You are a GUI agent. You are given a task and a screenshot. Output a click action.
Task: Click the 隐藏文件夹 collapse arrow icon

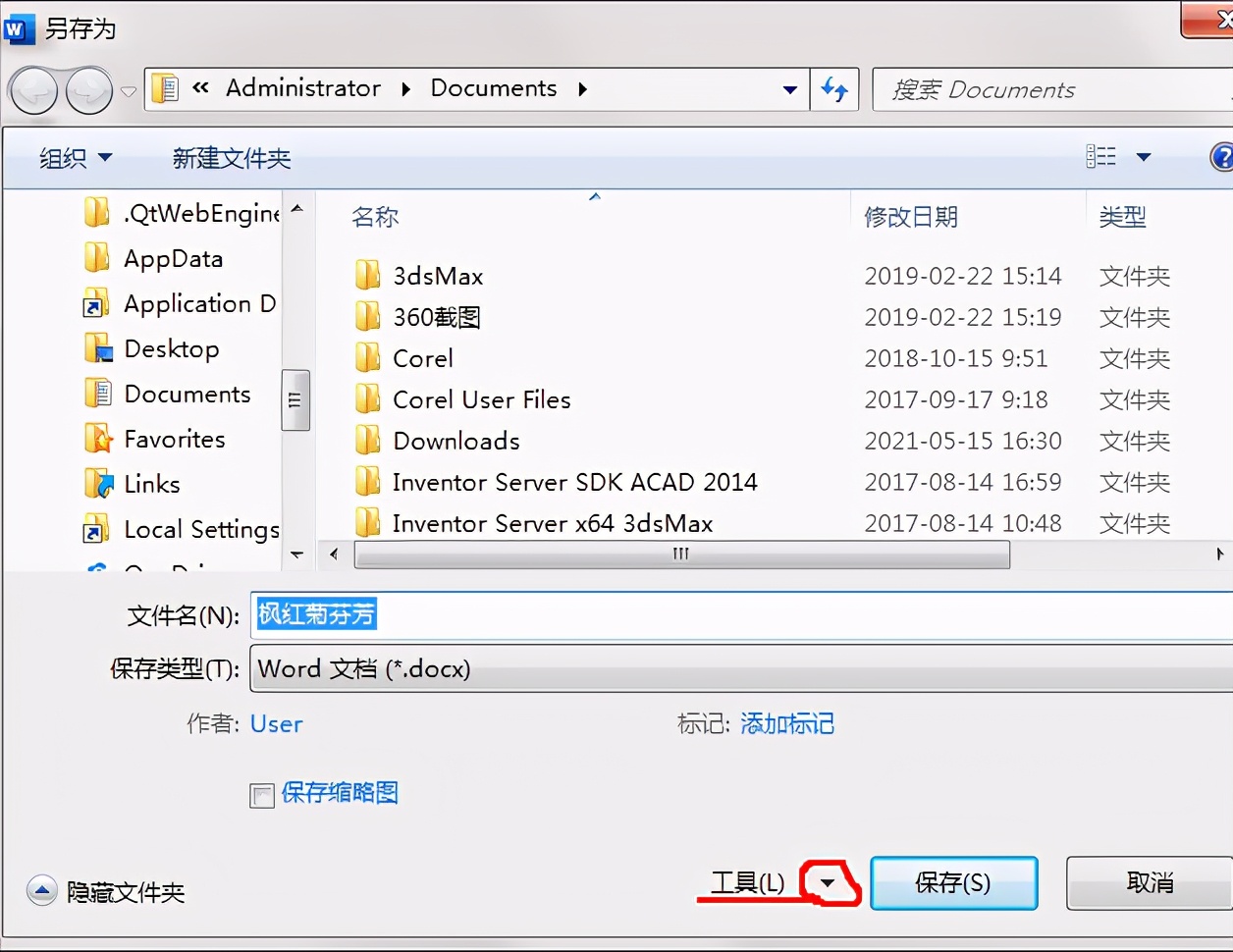(x=42, y=891)
